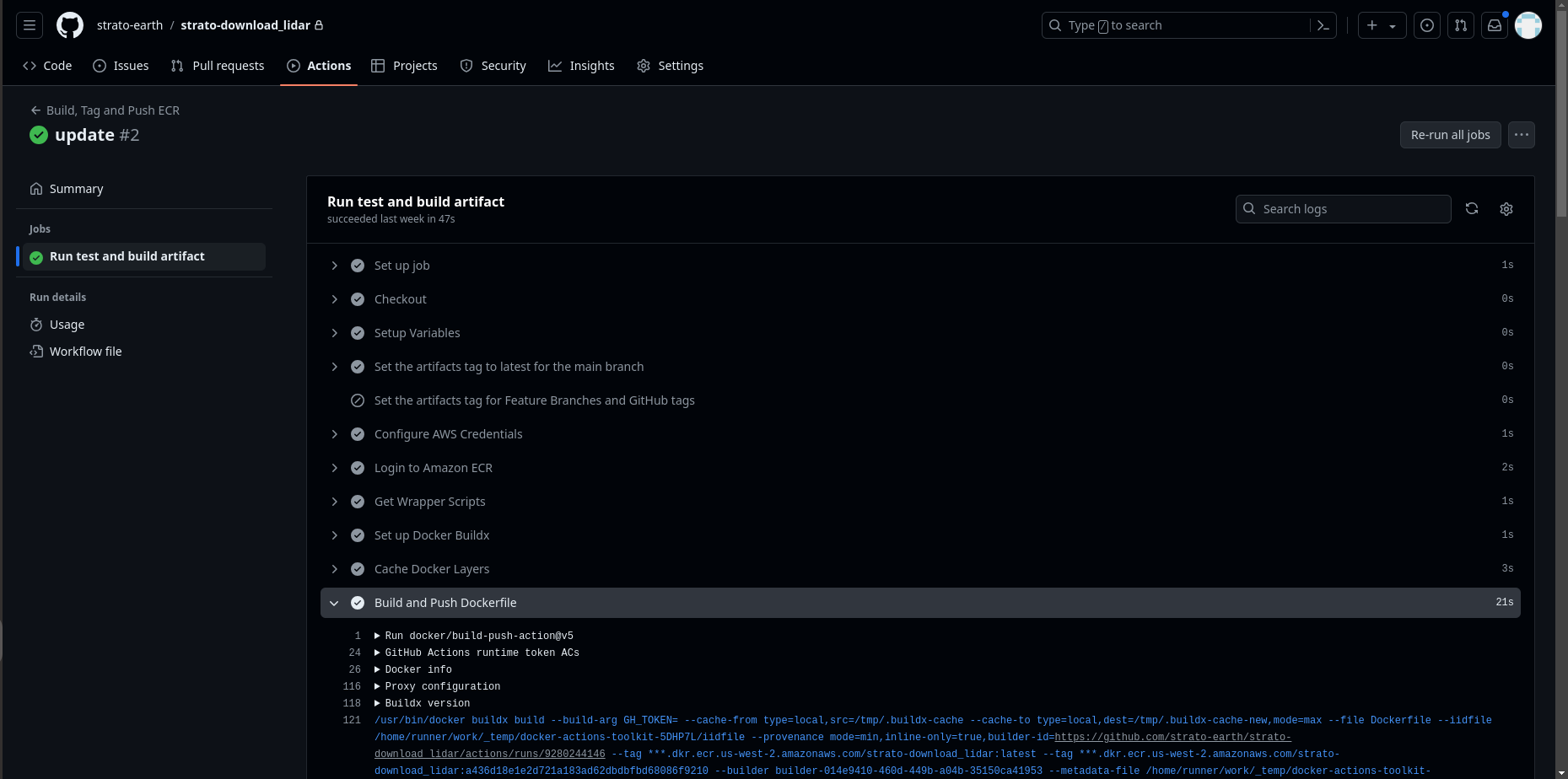Expand Set artifacts tag to latest step
1568x779 pixels.
pos(920,367)
